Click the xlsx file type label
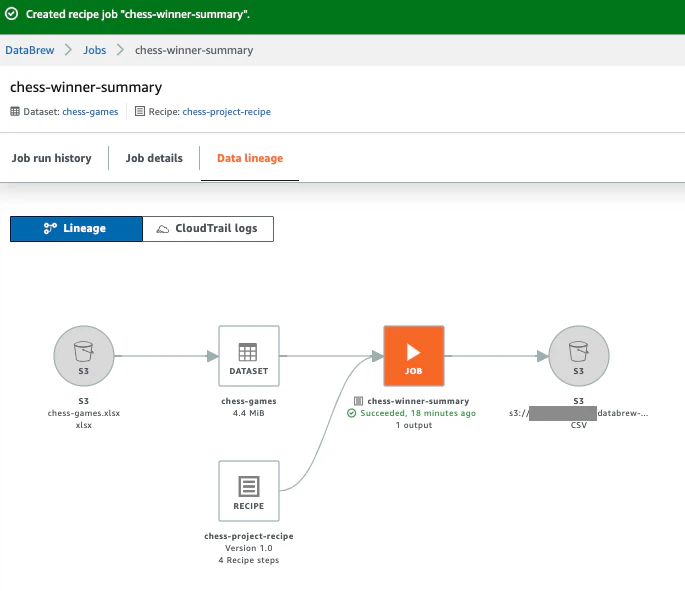The image size is (685, 591). (84, 425)
